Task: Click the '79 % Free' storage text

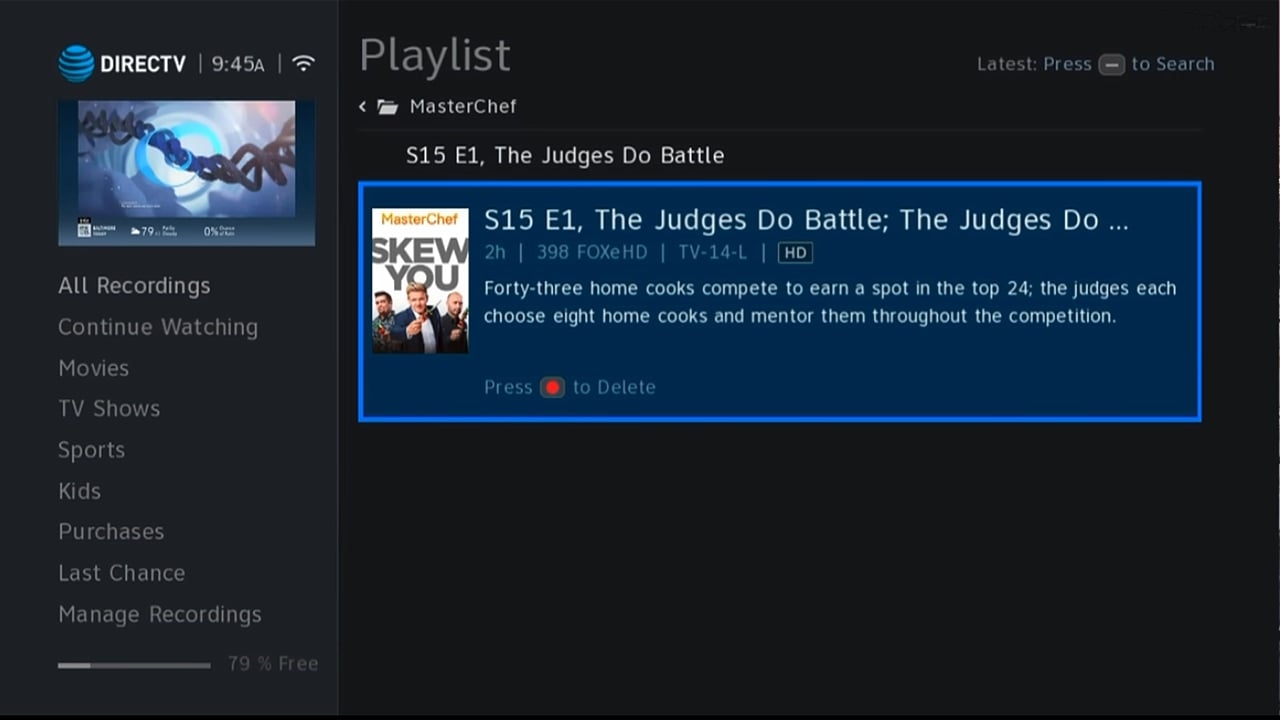Action: pyautogui.click(x=273, y=664)
